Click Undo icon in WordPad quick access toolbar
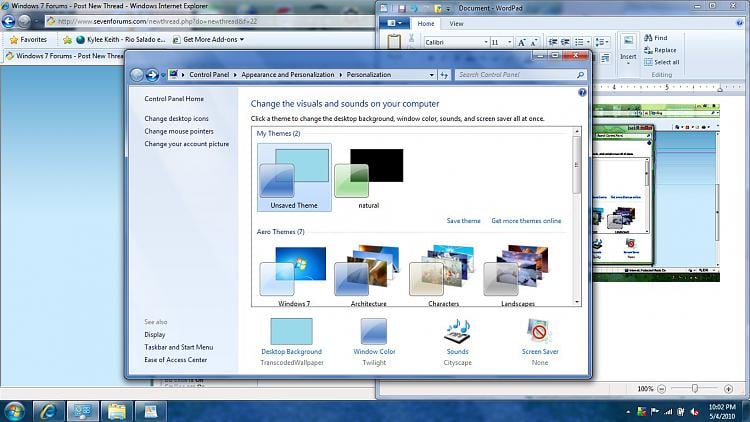 415,8
